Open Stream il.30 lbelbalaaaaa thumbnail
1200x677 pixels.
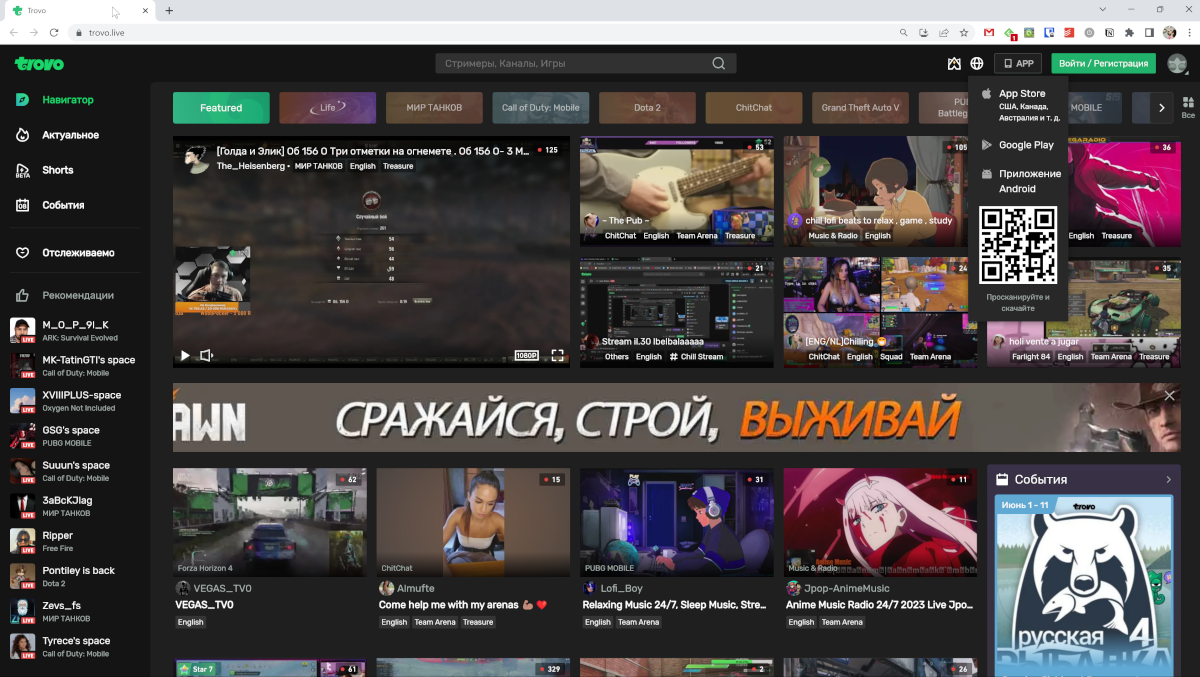677,312
